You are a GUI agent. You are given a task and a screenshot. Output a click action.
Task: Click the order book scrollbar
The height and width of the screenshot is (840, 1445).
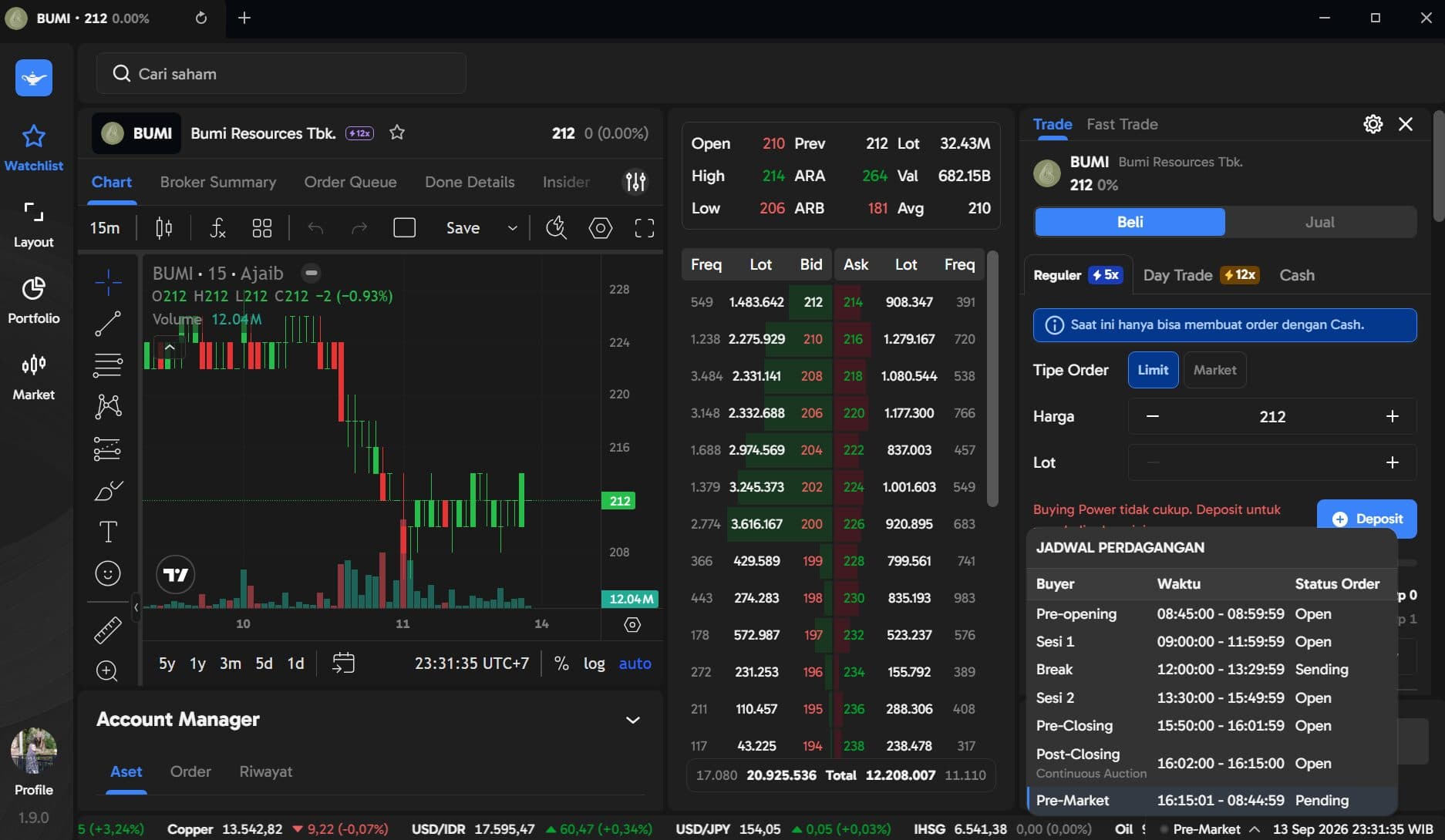pos(992,378)
